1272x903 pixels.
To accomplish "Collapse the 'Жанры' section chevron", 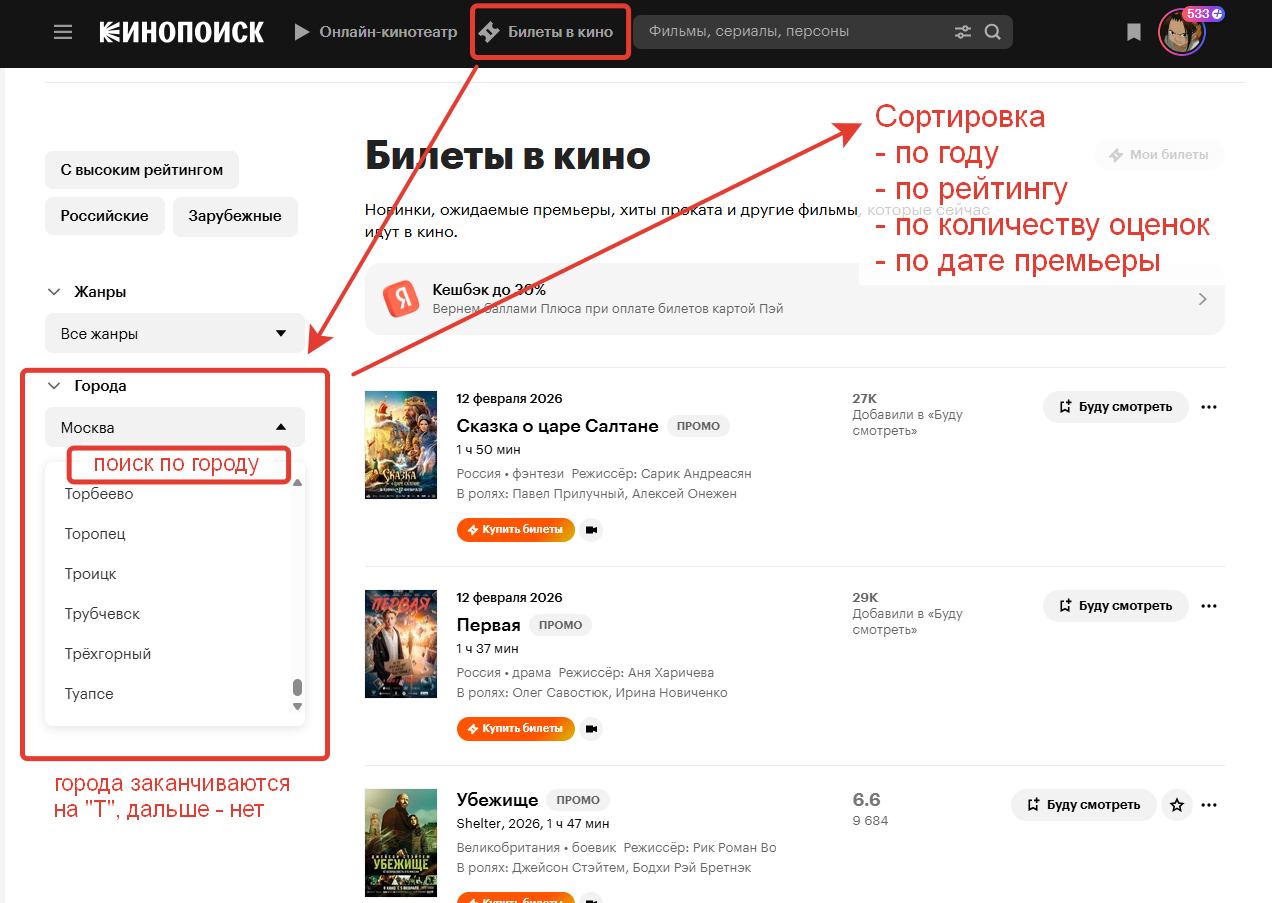I will pyautogui.click(x=54, y=292).
